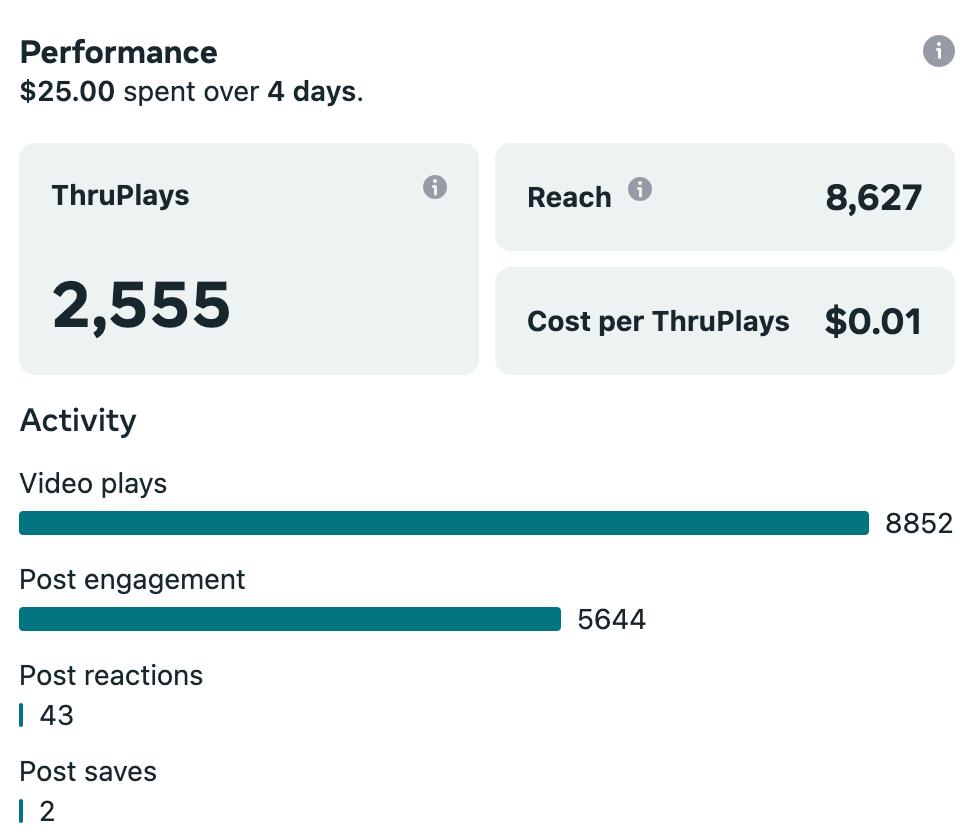Viewport: 978px width, 840px height.
Task: Click the 5644 post engagement count
Action: click(611, 620)
